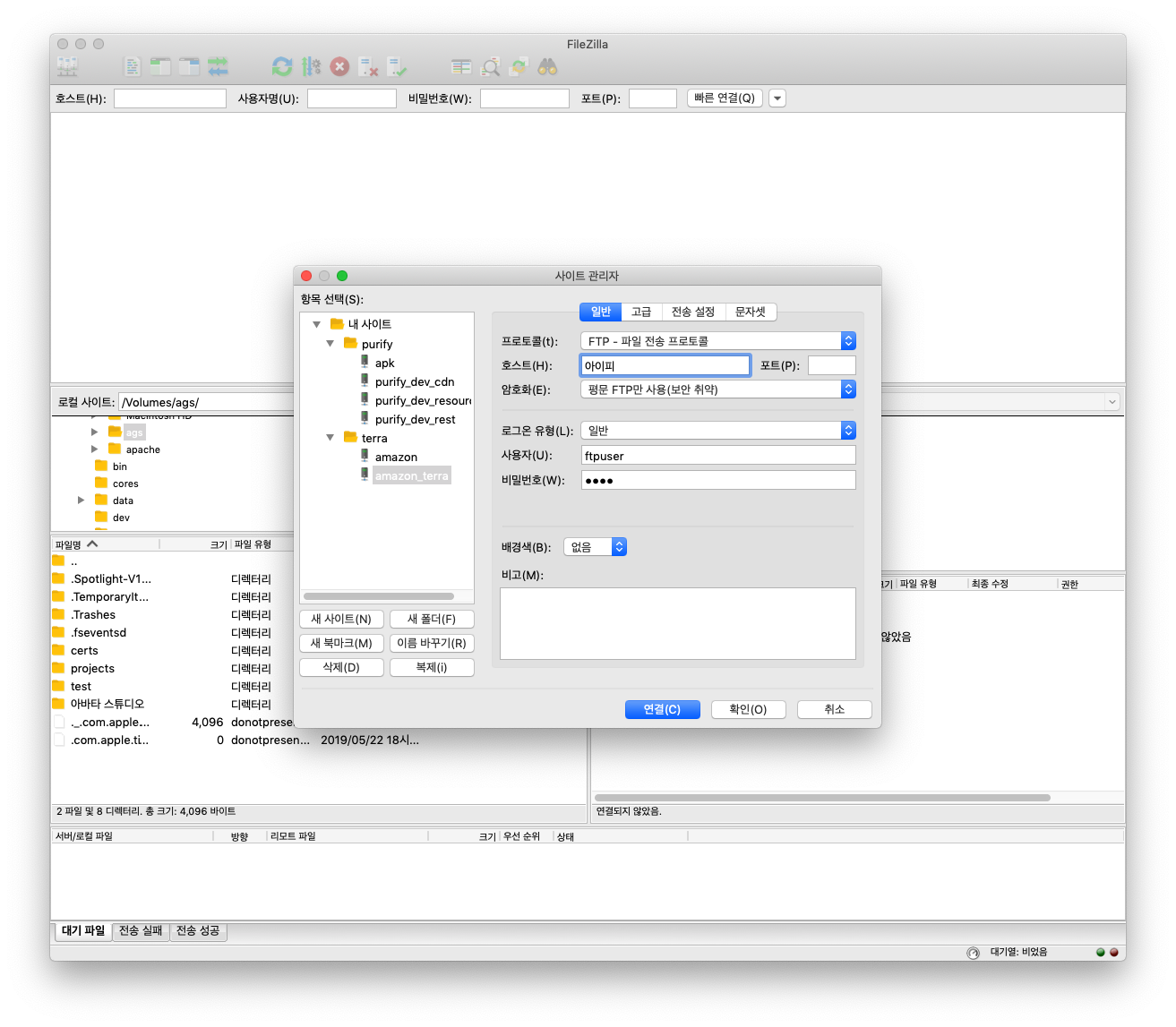Screen dimensions: 1176x1027
Task: Click the purify_dev_cdn site server icon
Action: (x=365, y=381)
